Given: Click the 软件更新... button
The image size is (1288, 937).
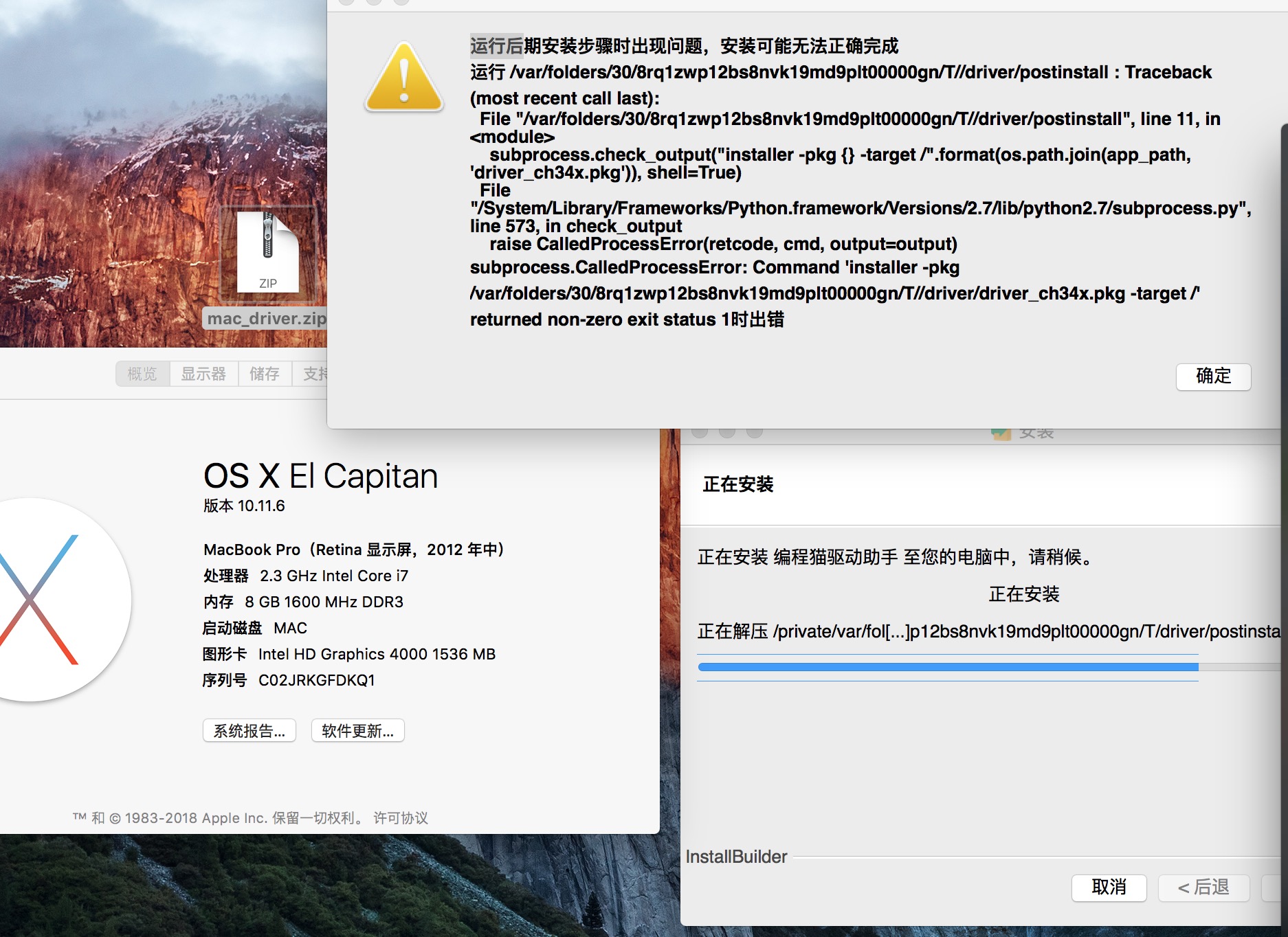Looking at the screenshot, I should click(x=358, y=731).
